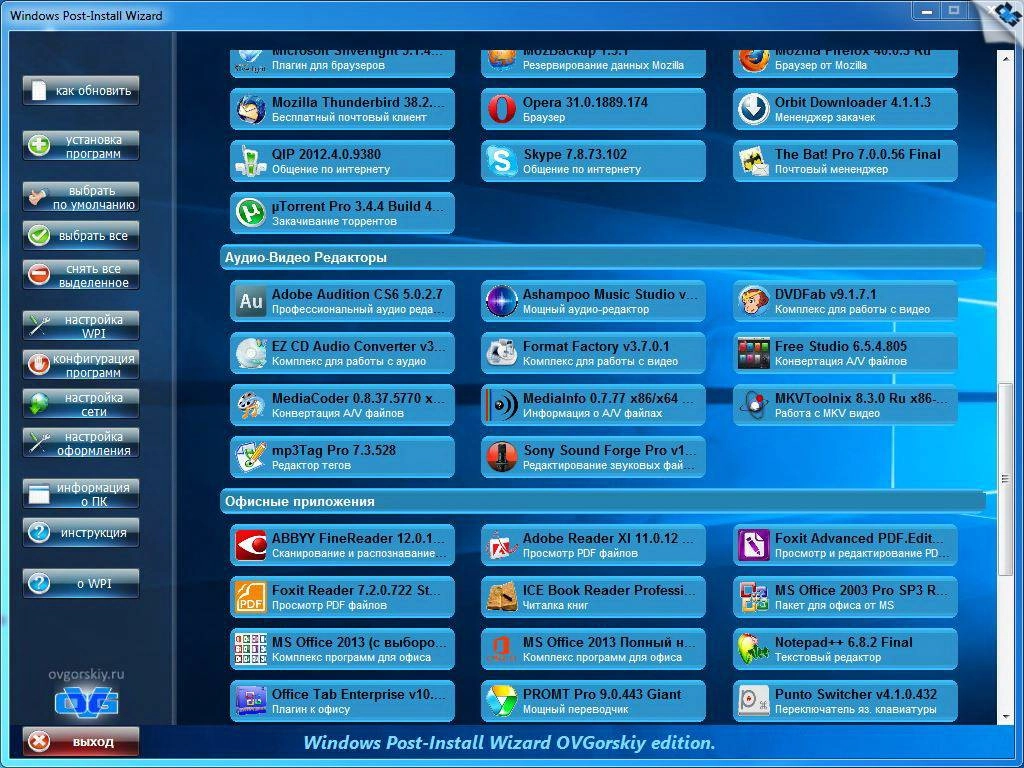Click the Adobe Reader XI icon
Screen dimensions: 1024x768
tap(502, 545)
